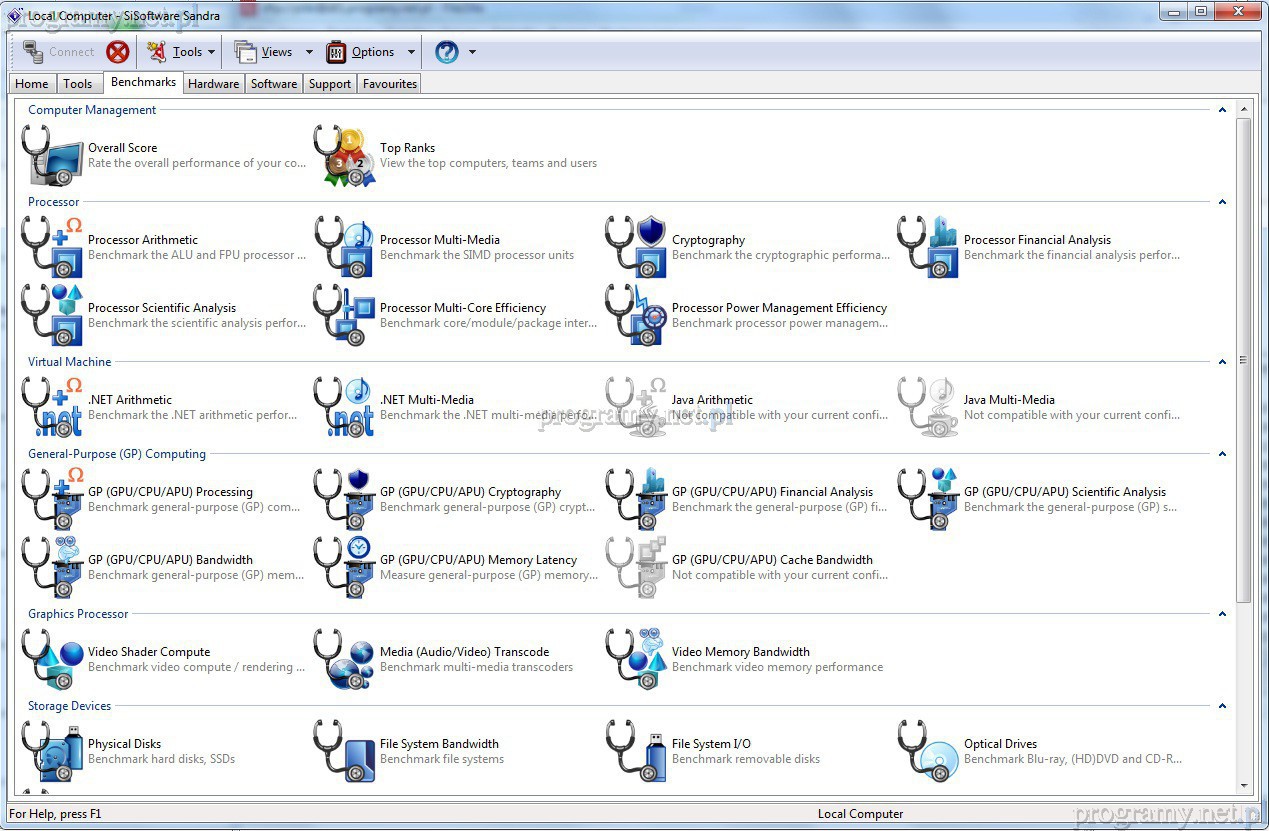Launch the Processor Arithmetic benchmark icon
This screenshot has width=1269, height=831.
[52, 247]
